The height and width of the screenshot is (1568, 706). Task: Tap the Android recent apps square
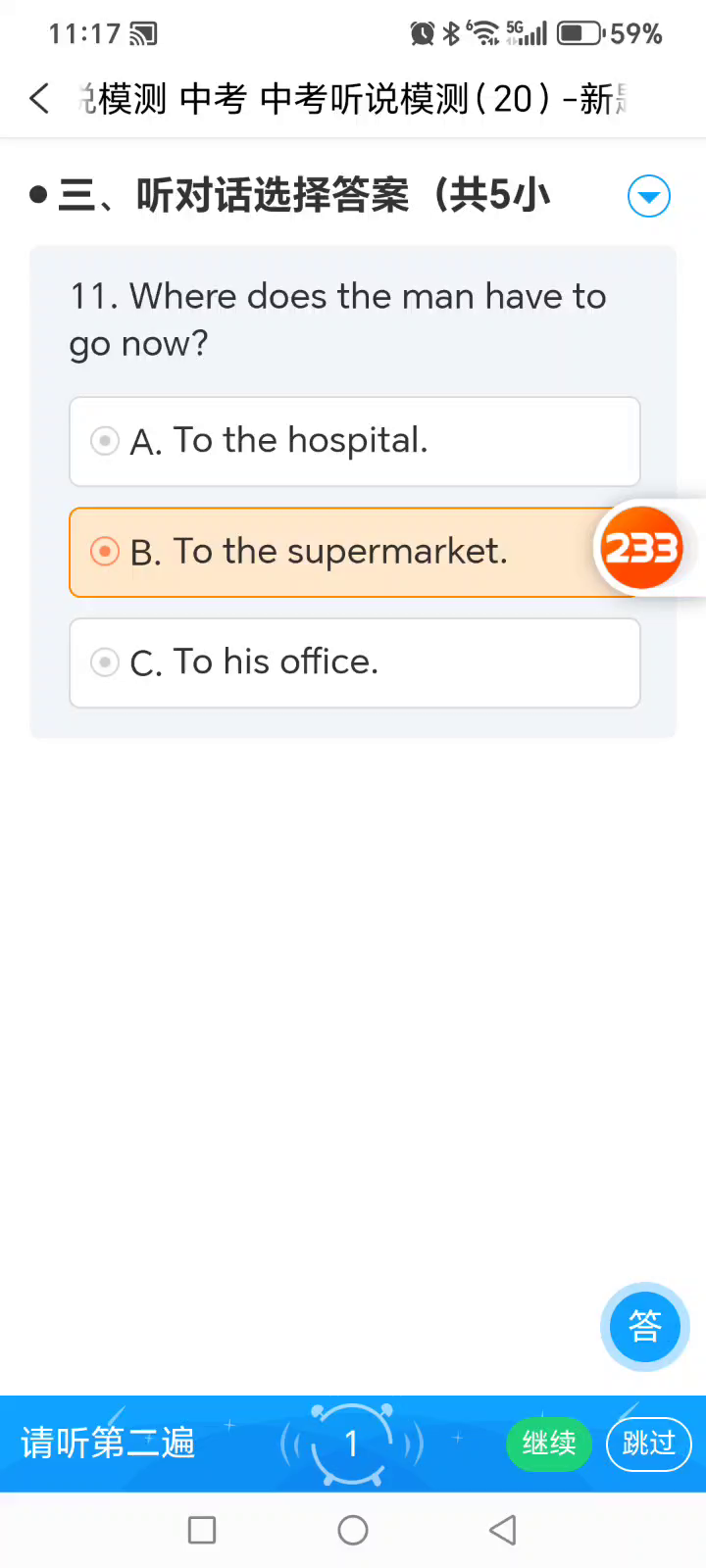pyautogui.click(x=202, y=1530)
